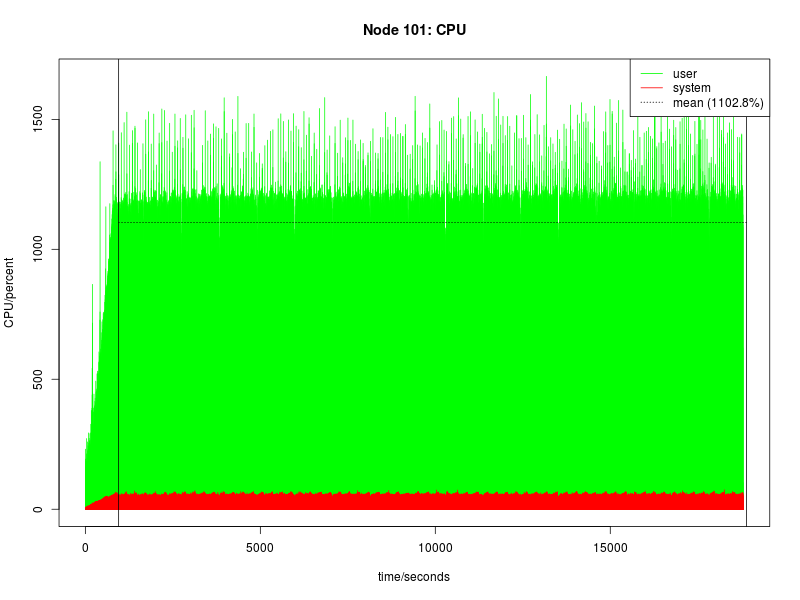The width and height of the screenshot is (800, 600).
Task: Click the red system CPU band
Action: click(400, 500)
